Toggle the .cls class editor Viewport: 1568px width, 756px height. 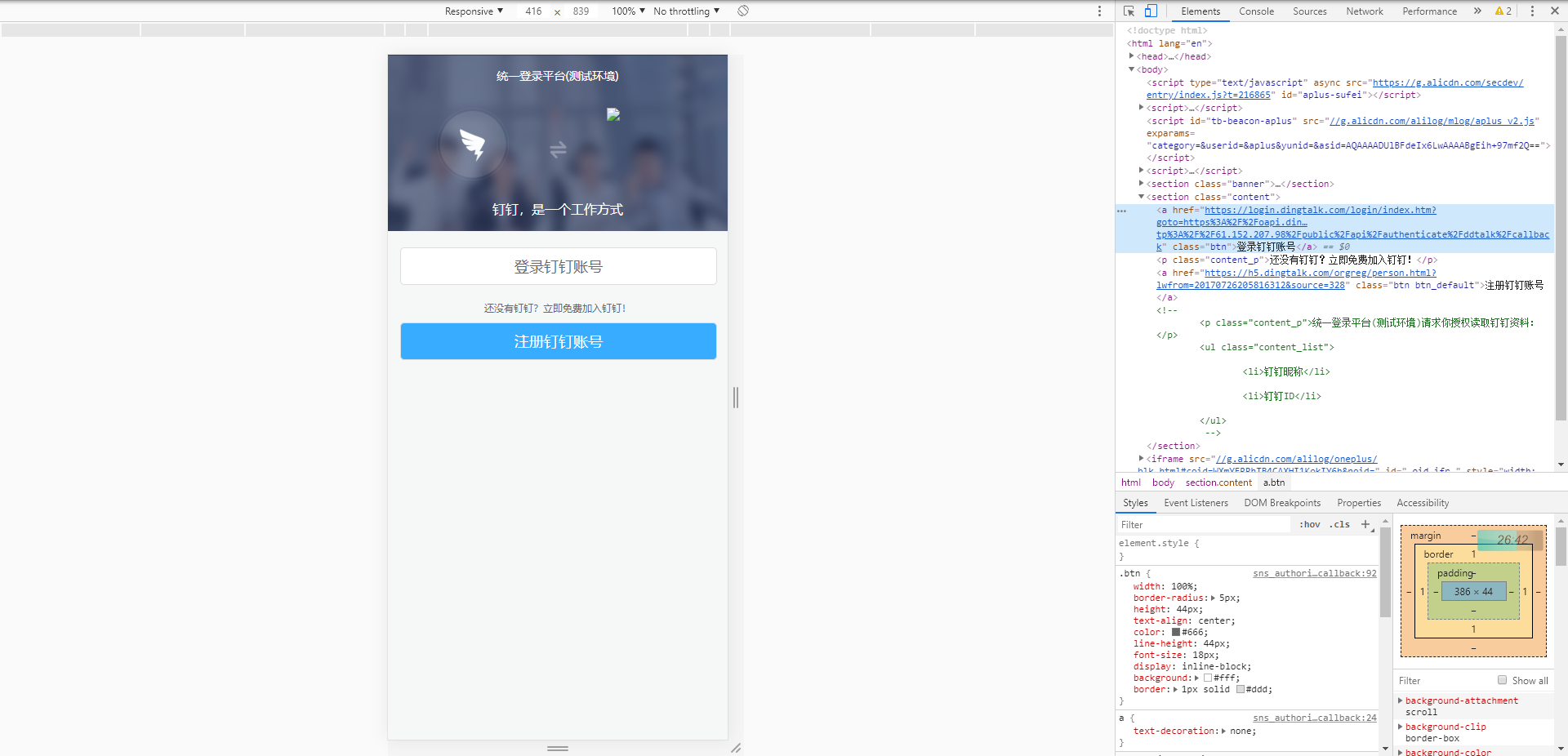coord(1339,524)
